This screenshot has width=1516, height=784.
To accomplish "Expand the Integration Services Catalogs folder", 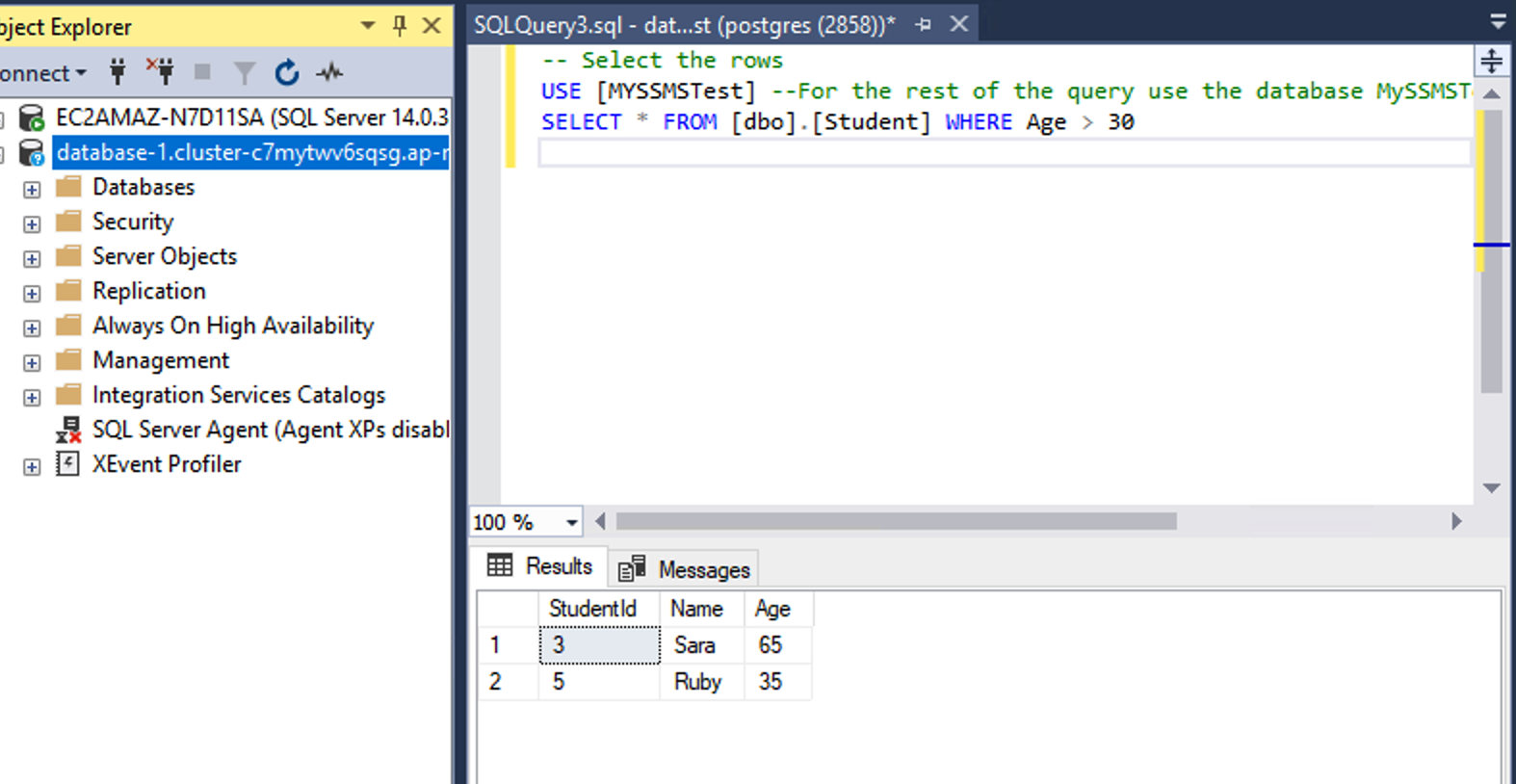I will [32, 397].
